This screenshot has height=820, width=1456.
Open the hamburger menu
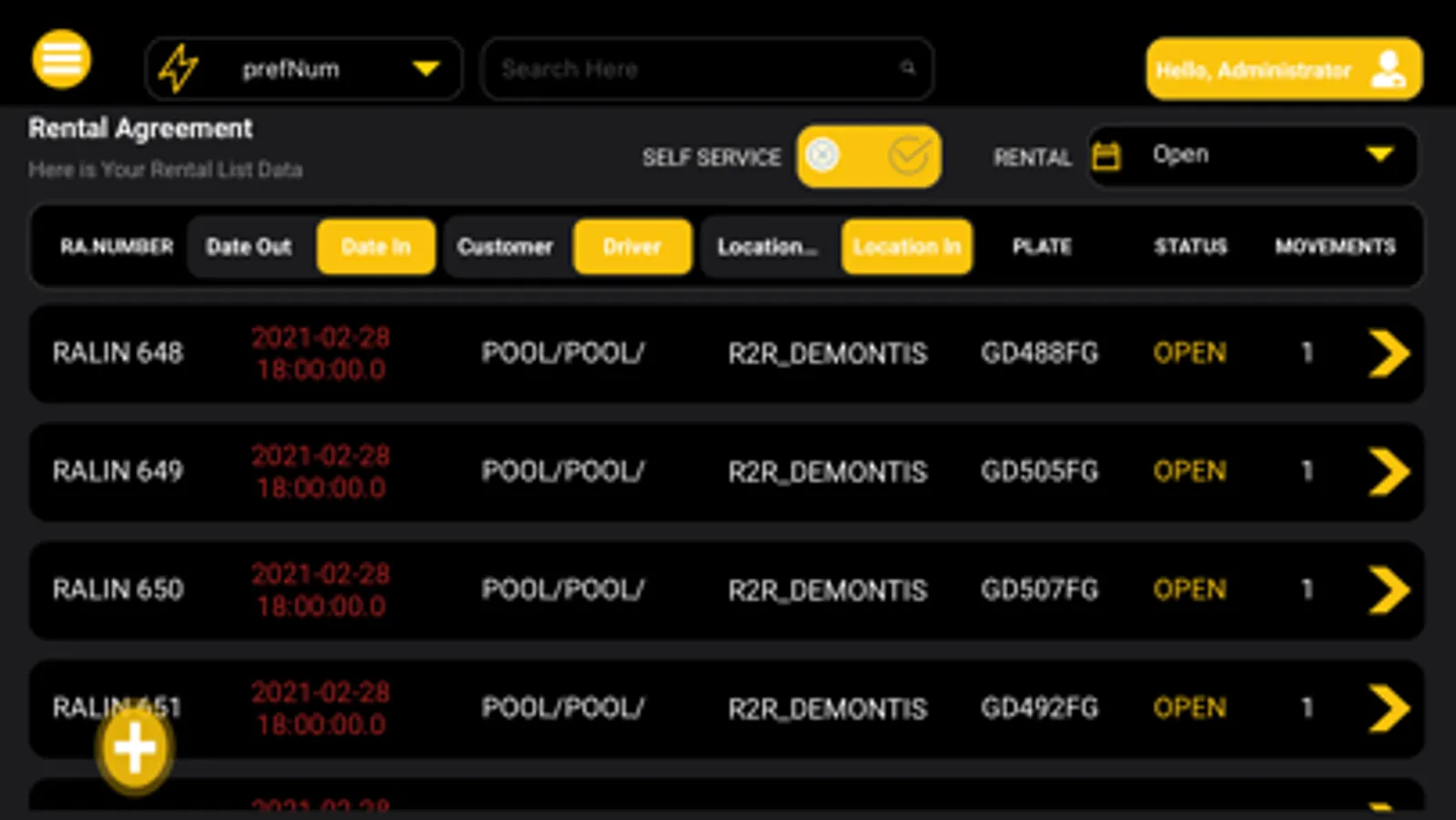(62, 59)
